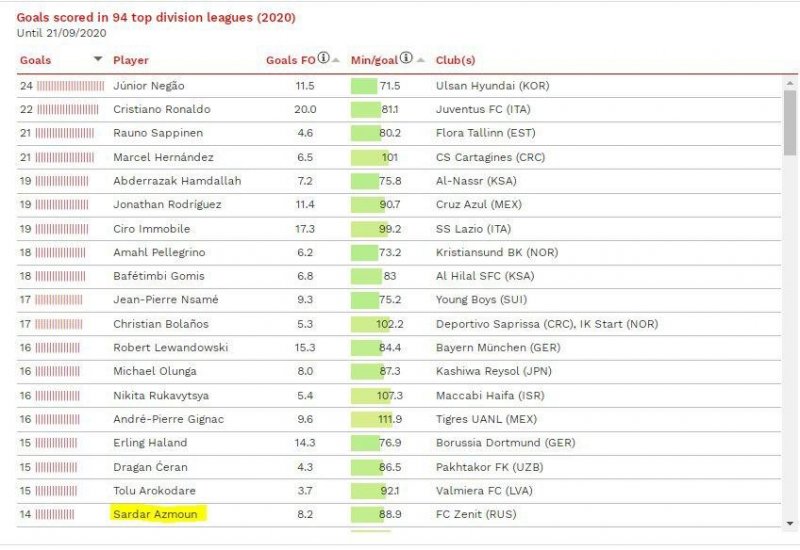
Task: Click the scrollbar down arrow
Action: point(790,523)
